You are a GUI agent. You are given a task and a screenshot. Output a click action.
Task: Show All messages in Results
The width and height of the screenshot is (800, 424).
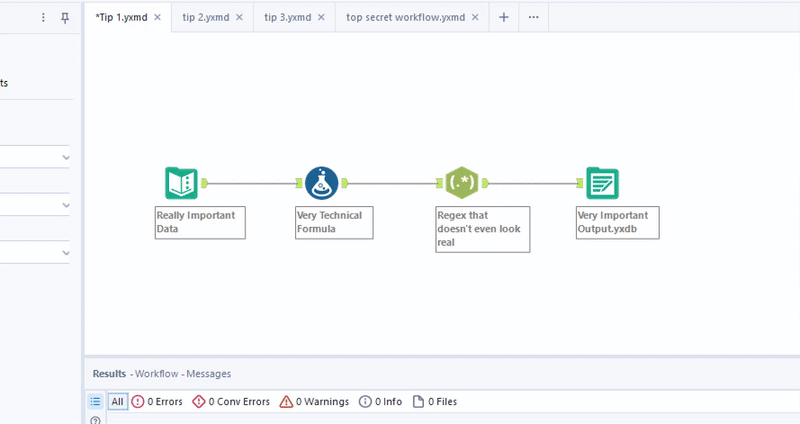click(117, 402)
